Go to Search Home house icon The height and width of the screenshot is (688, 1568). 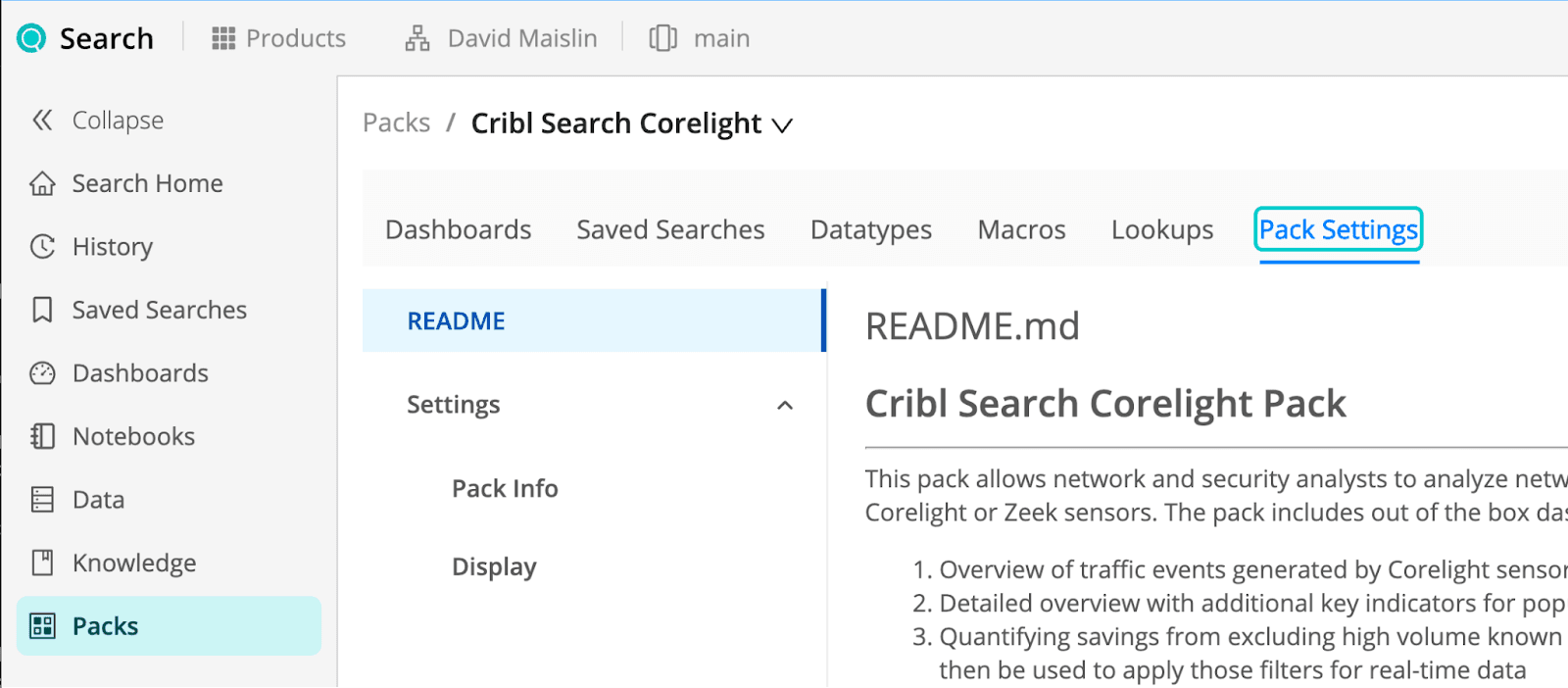pos(42,184)
